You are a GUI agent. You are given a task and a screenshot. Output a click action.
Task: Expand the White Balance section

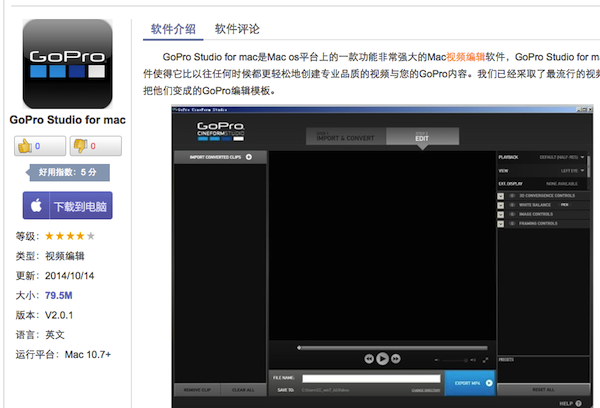point(501,205)
